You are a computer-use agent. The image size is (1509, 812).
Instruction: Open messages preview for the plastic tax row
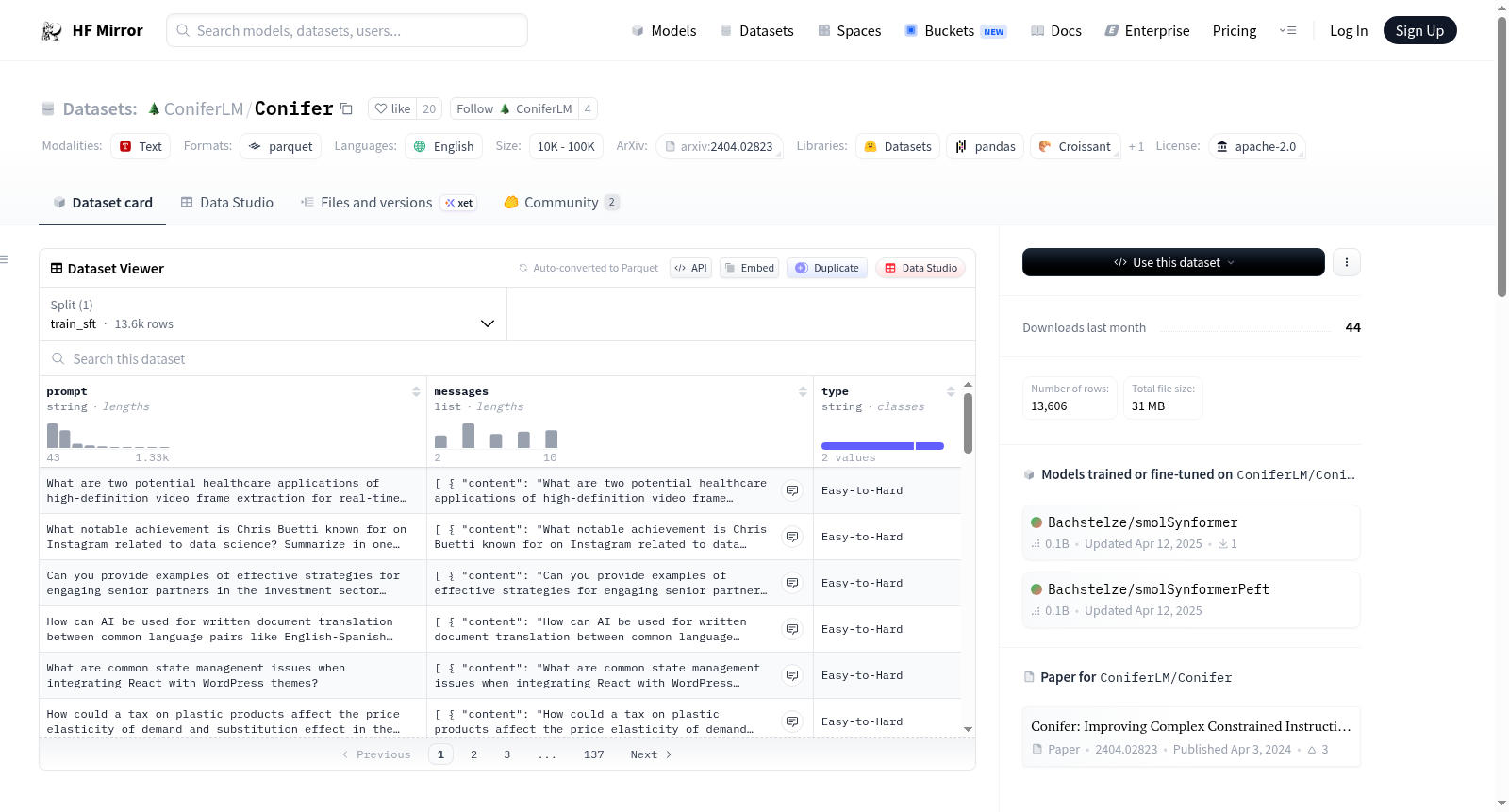(792, 721)
